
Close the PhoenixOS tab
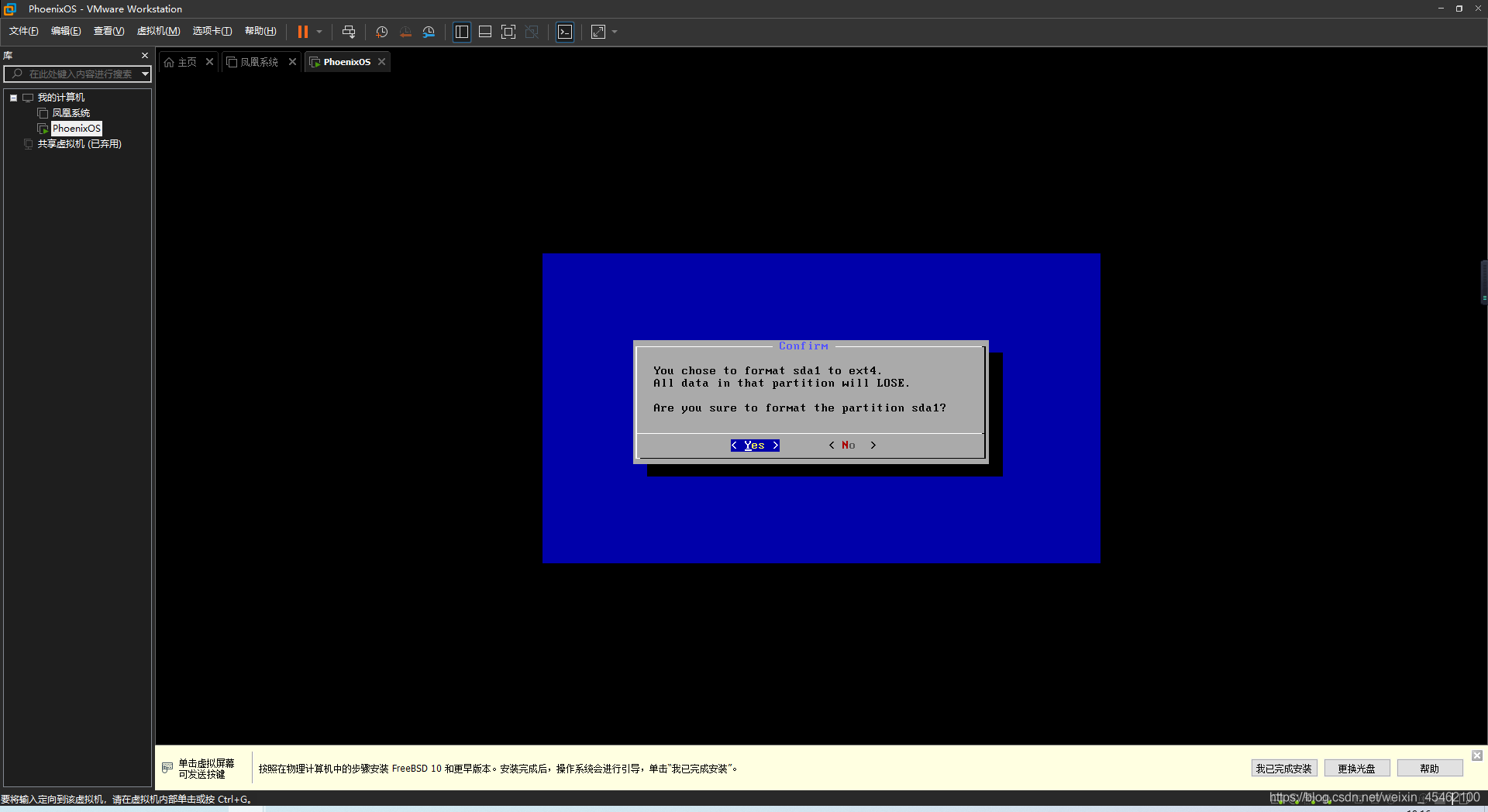pyautogui.click(x=381, y=62)
